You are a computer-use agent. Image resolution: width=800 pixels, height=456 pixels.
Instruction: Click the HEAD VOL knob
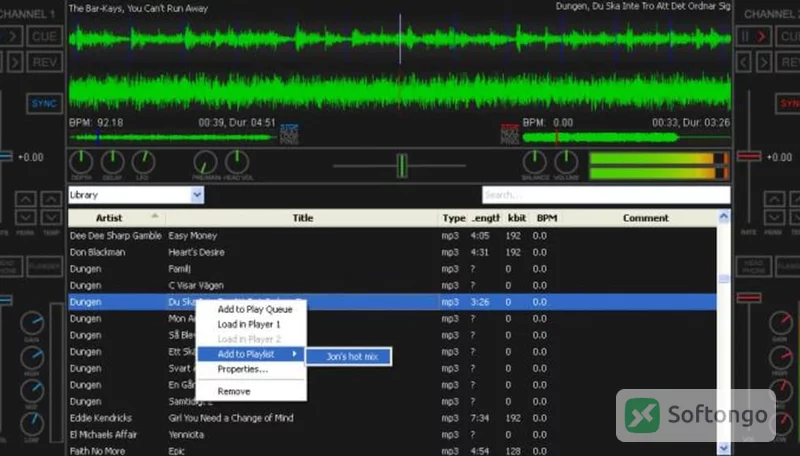point(237,163)
